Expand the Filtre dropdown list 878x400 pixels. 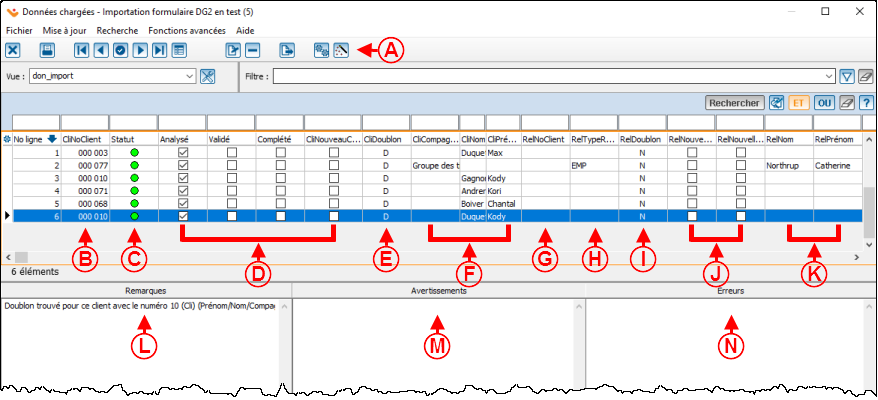pyautogui.click(x=828, y=76)
